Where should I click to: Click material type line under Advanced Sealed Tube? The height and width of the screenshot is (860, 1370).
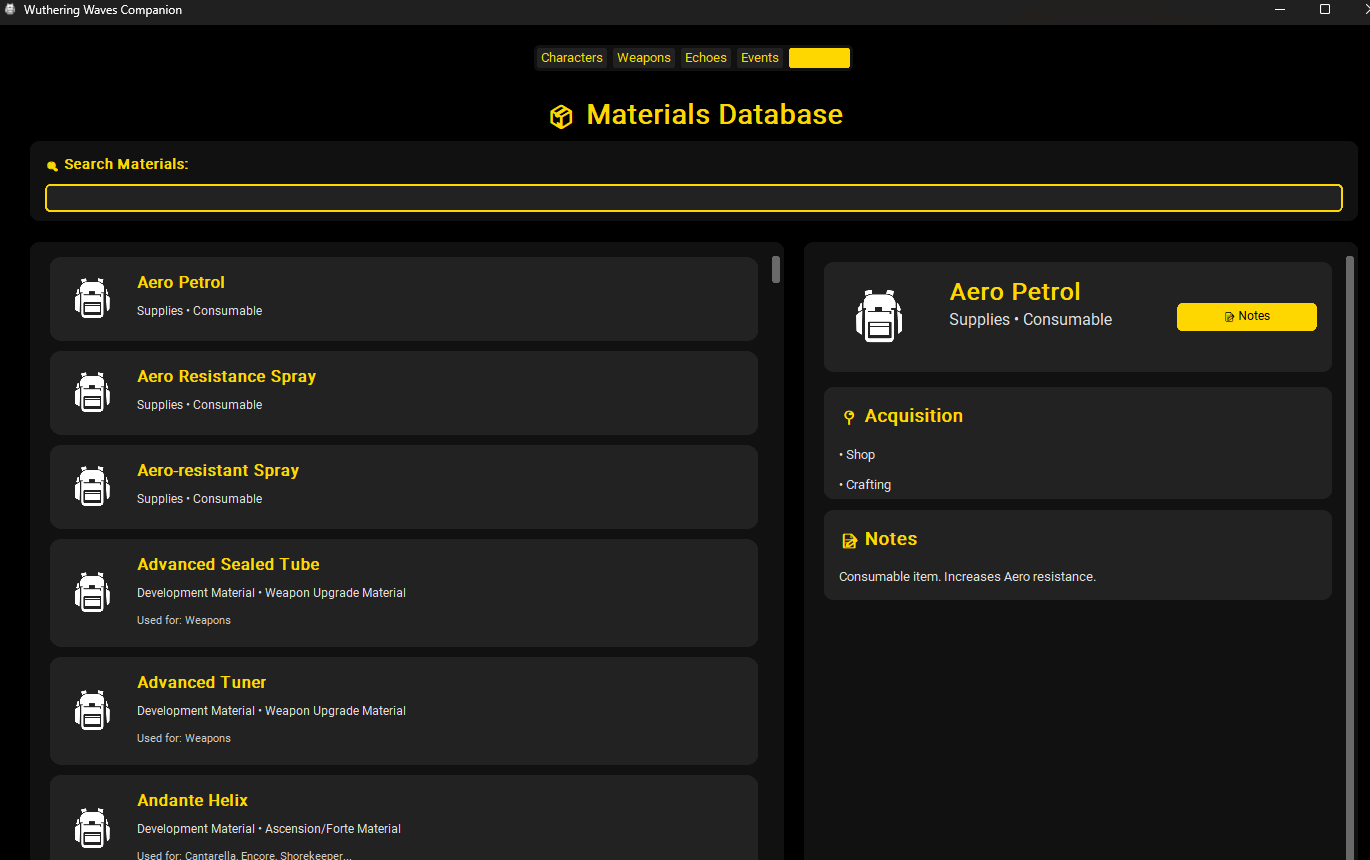272,593
